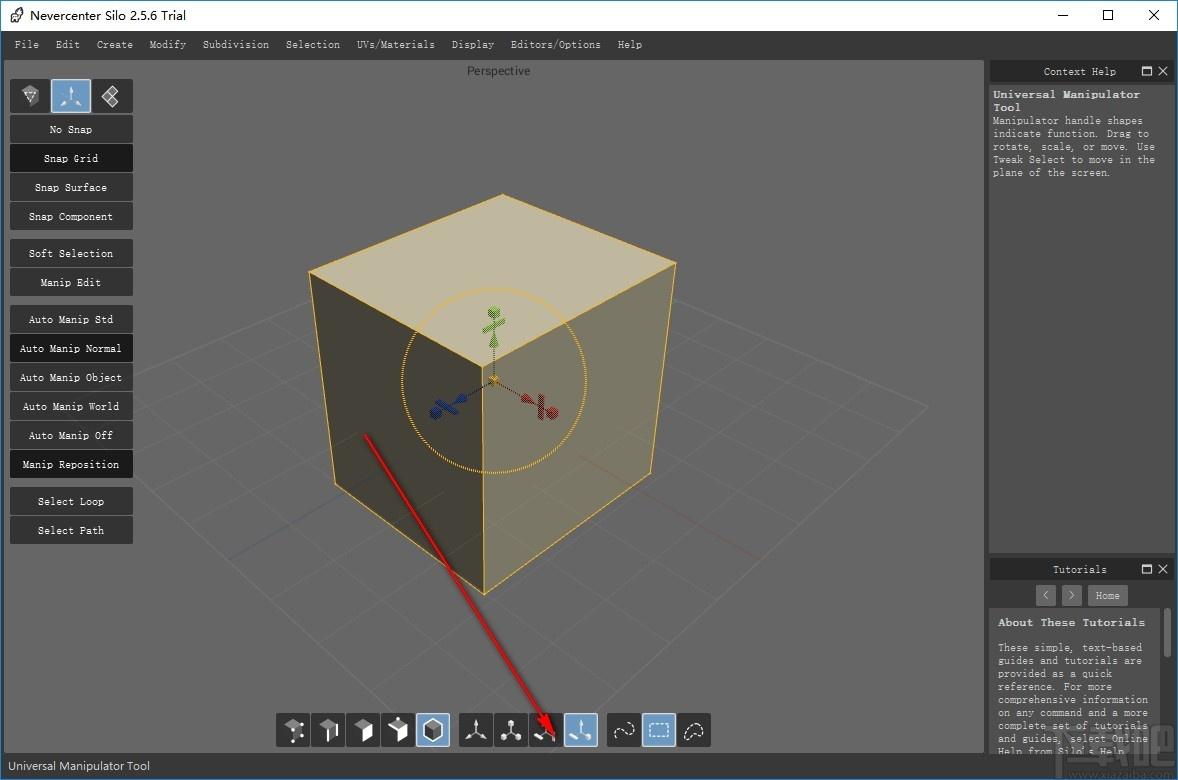Screen dimensions: 1178x780
Task: Click the 'Universal Manipulator Tool' status bar text
Action: tap(79, 766)
